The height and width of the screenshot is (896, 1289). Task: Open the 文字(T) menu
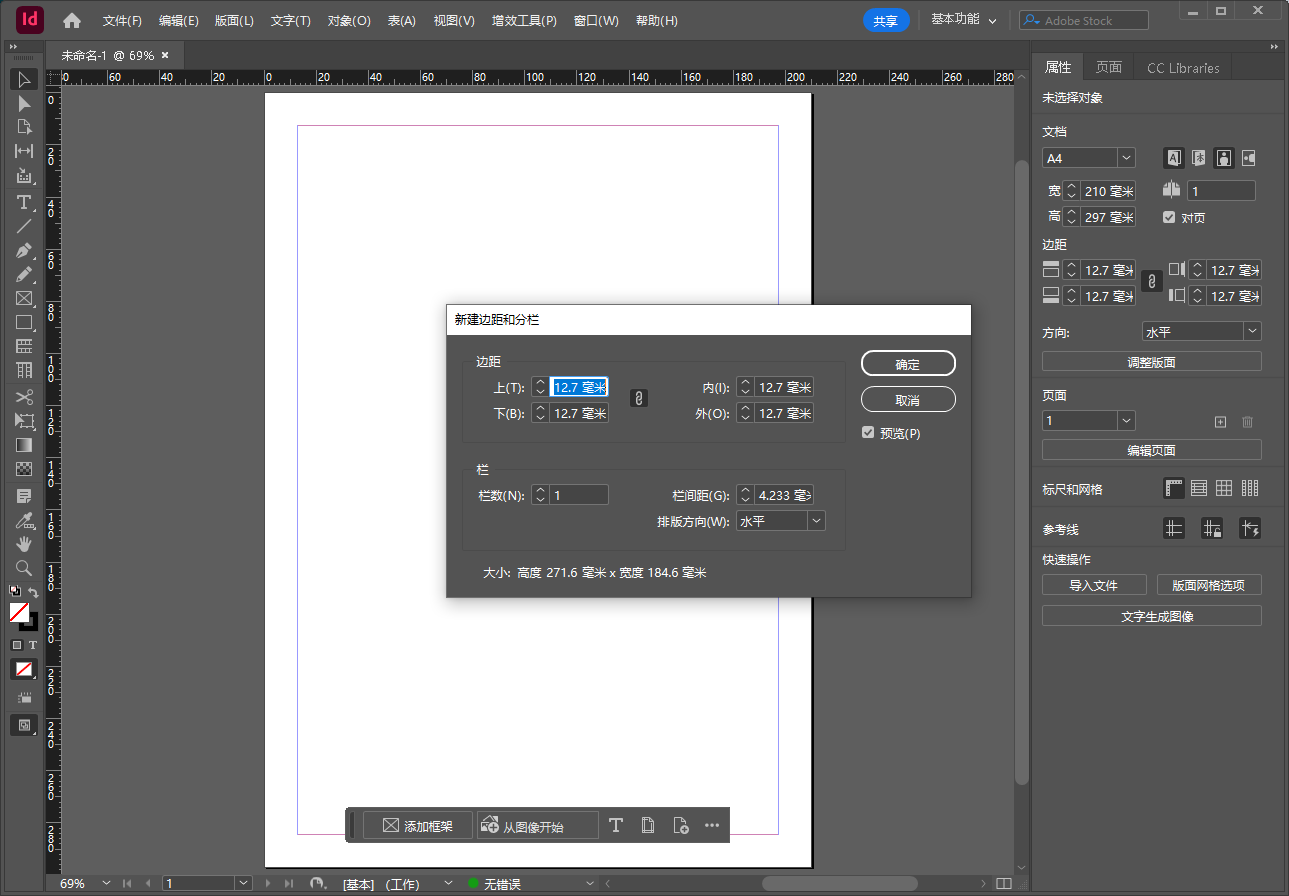point(290,20)
